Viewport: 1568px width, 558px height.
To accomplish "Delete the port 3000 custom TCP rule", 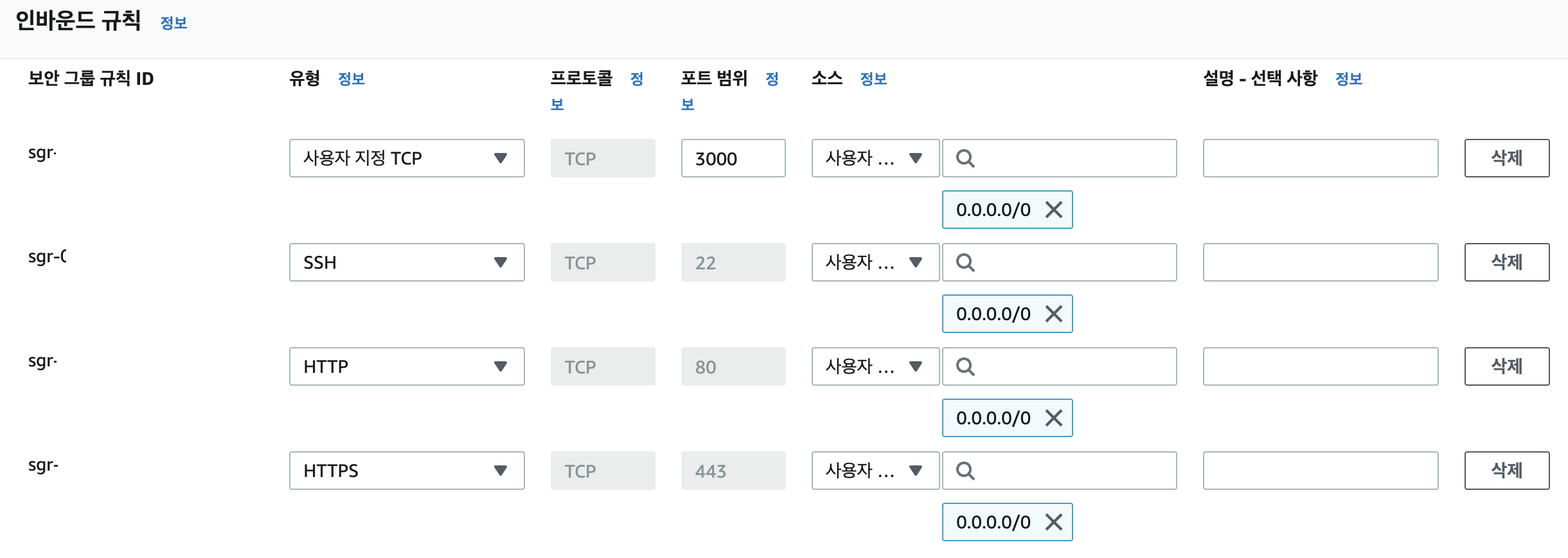I will [x=1507, y=158].
